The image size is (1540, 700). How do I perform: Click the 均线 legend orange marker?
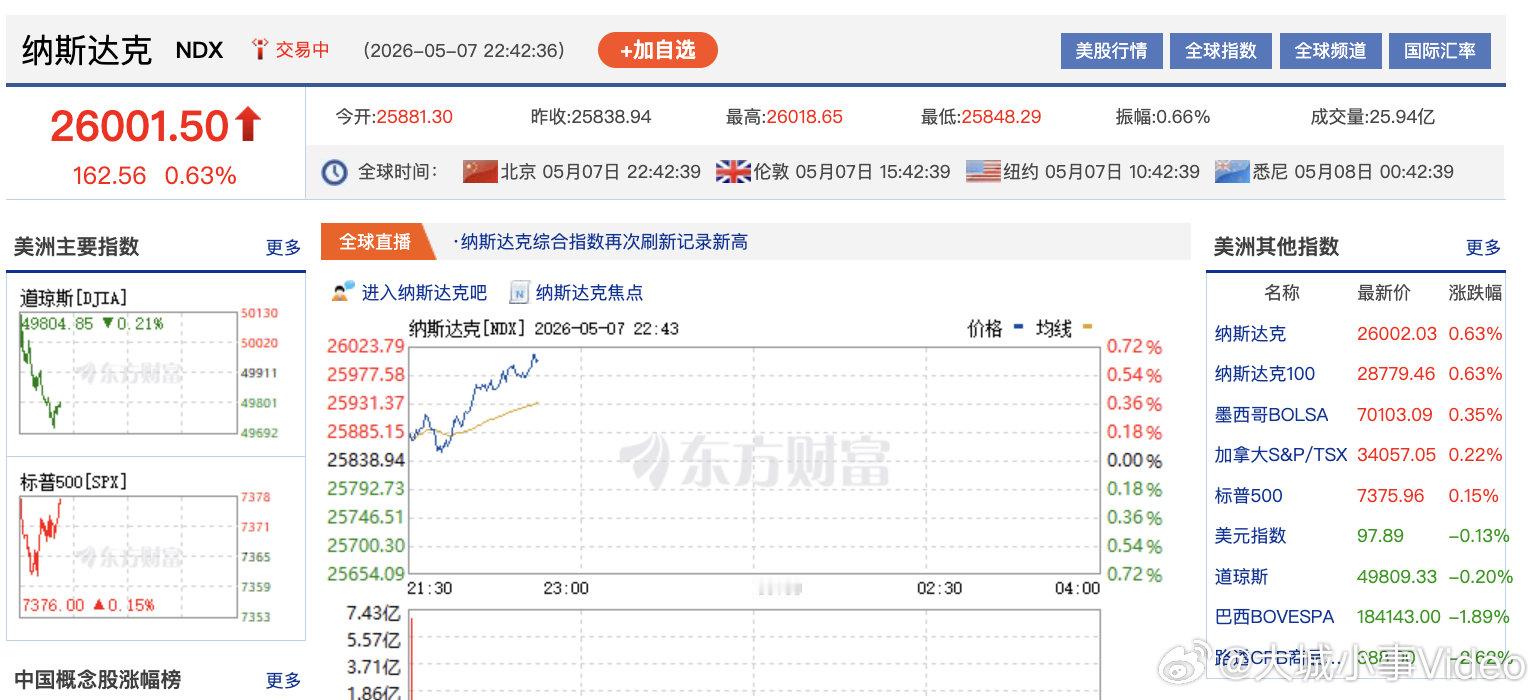1087,328
